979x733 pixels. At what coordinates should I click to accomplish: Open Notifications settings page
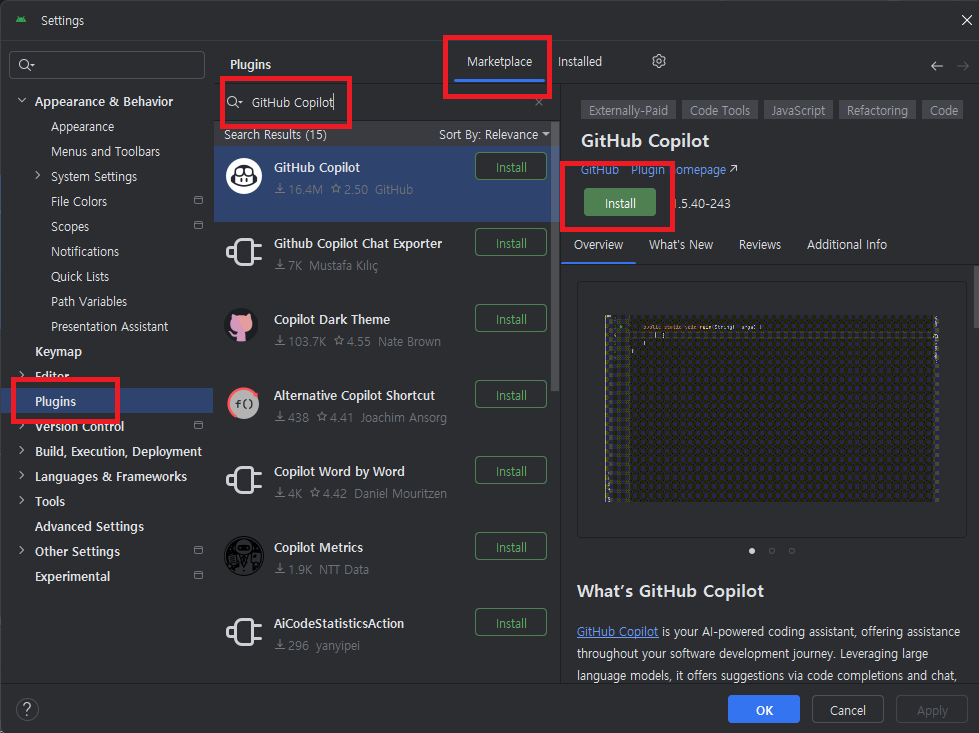pyautogui.click(x=85, y=252)
